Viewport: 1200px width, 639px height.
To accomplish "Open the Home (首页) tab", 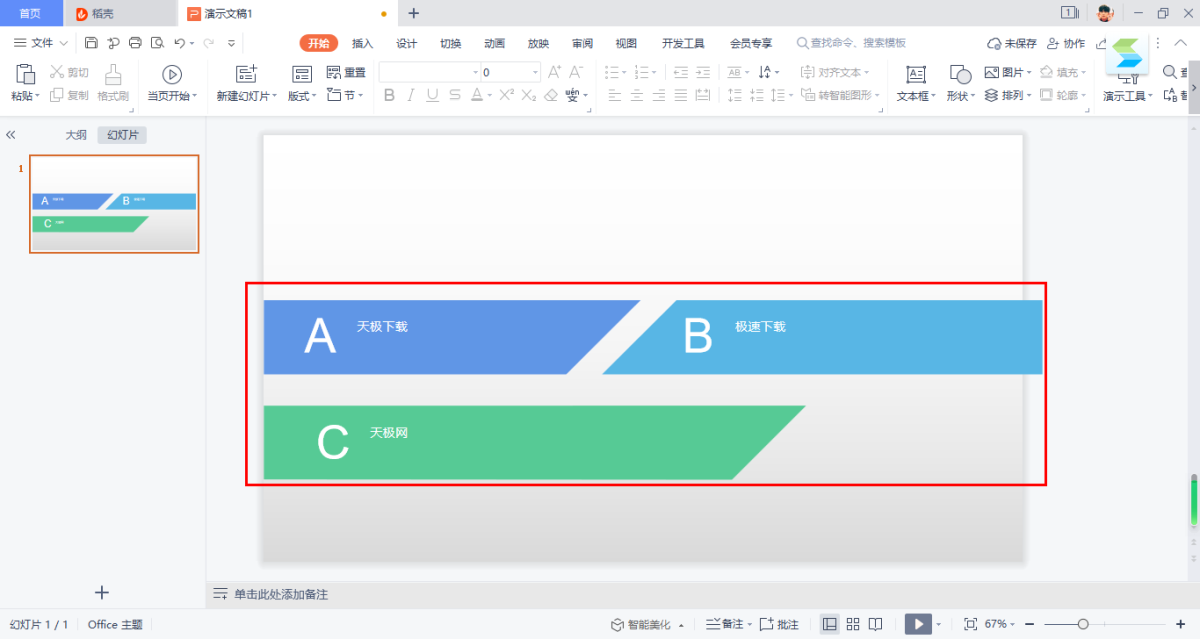I will (x=30, y=13).
